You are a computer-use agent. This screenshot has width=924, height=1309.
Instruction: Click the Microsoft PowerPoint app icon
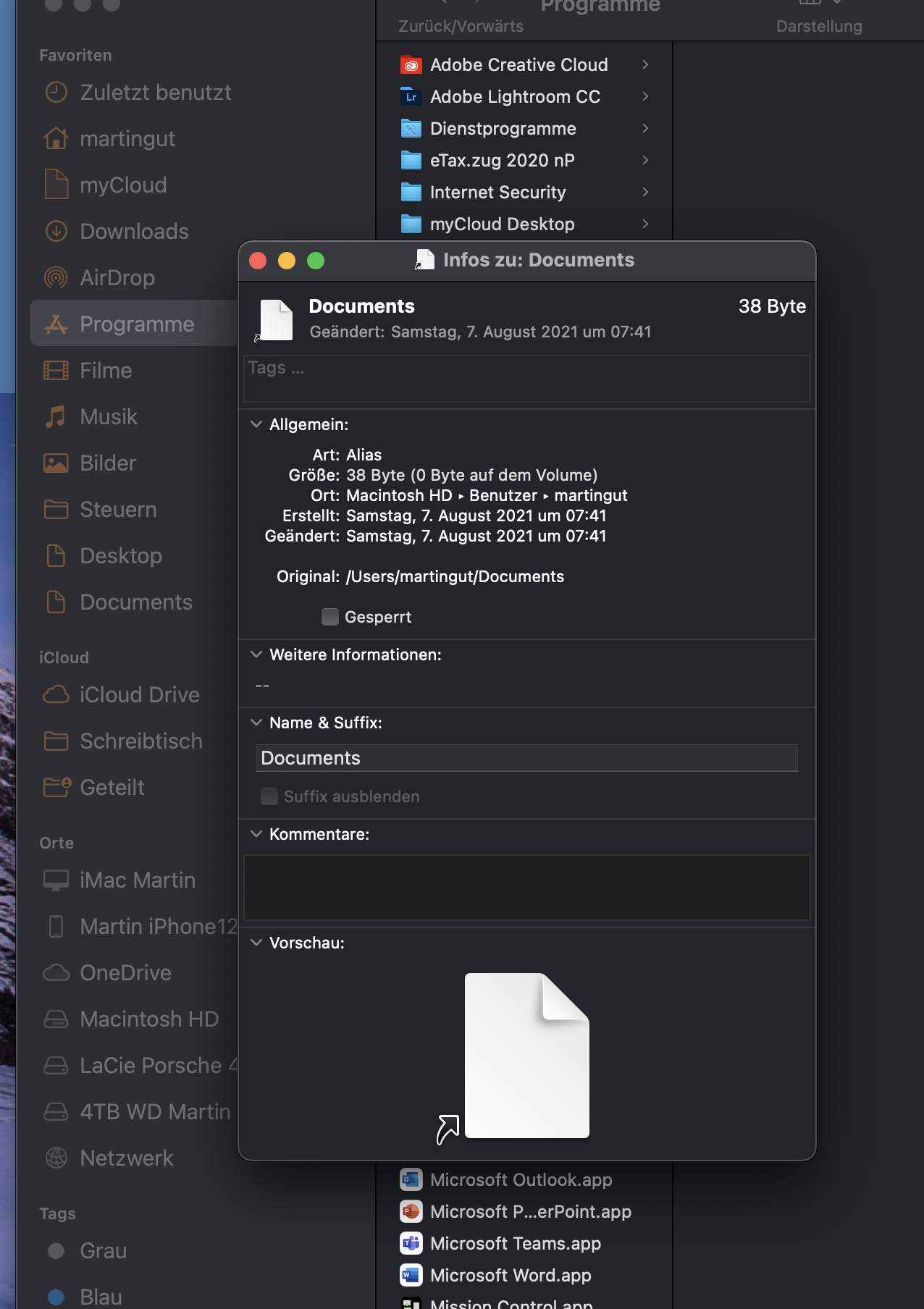click(x=411, y=1211)
